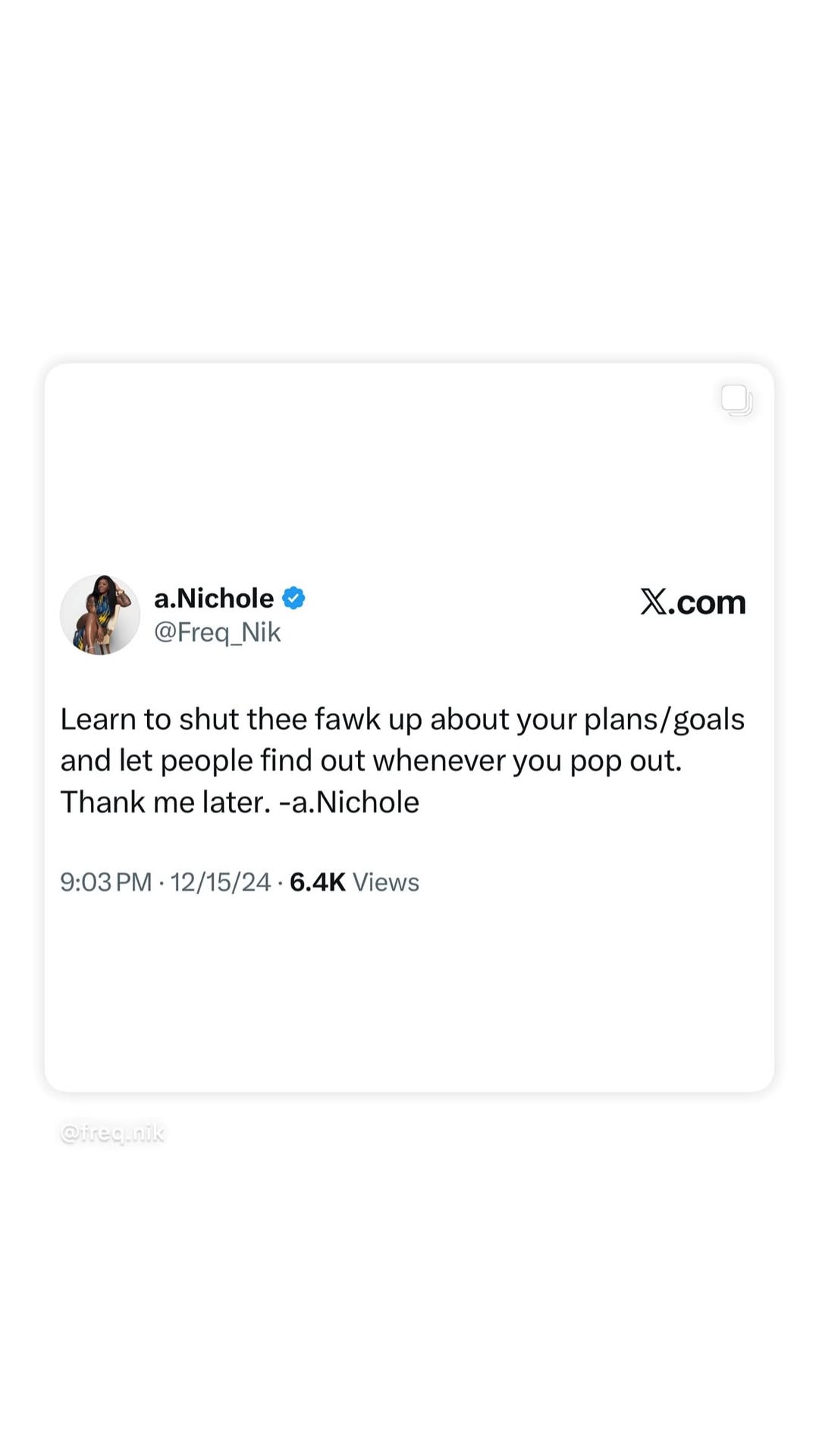Open the 9:03 PM timestamp
Viewport: 819px width, 1456px height.
[x=106, y=882]
